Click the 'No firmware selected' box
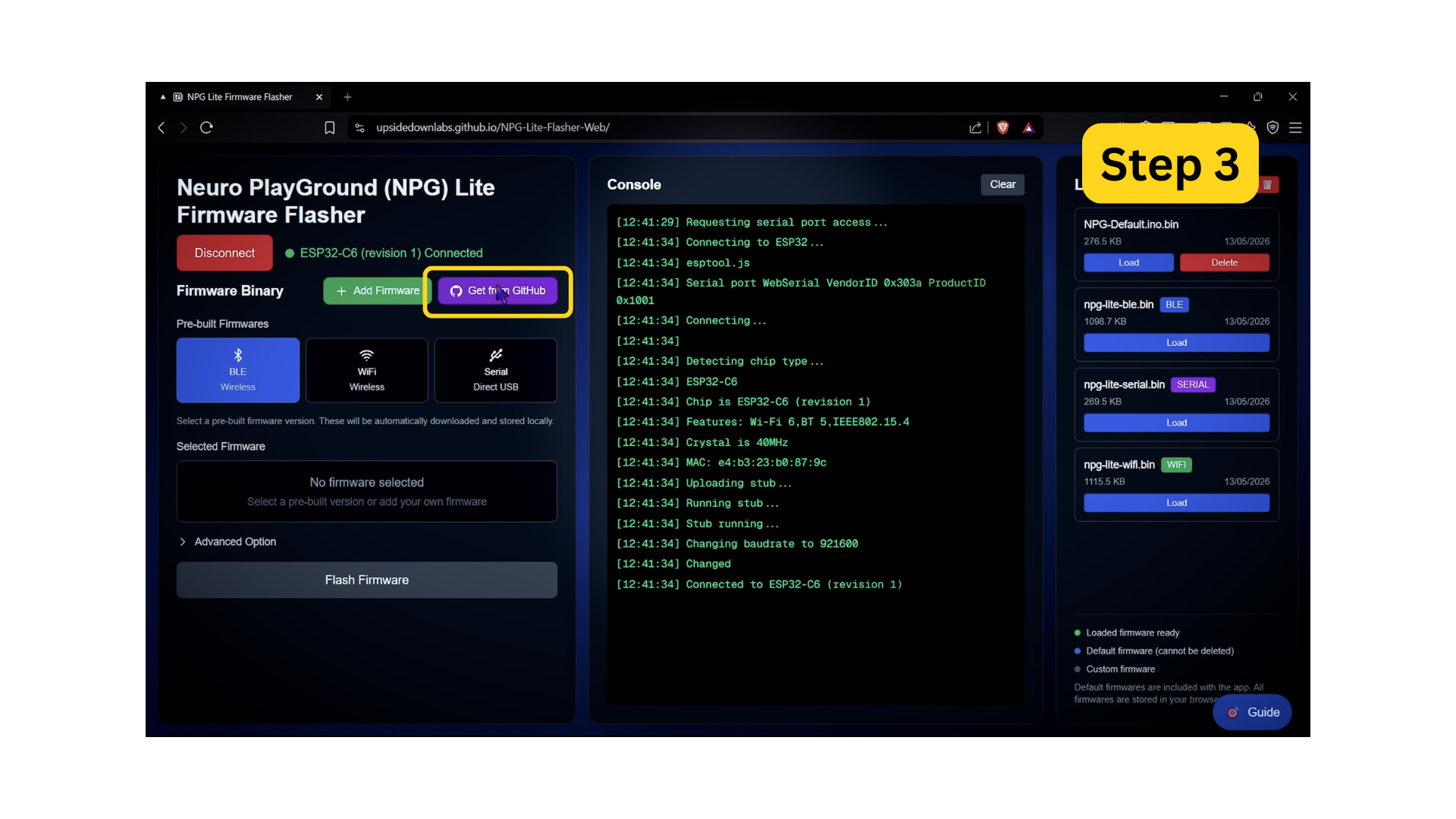The width and height of the screenshot is (1456, 819). coord(367,491)
